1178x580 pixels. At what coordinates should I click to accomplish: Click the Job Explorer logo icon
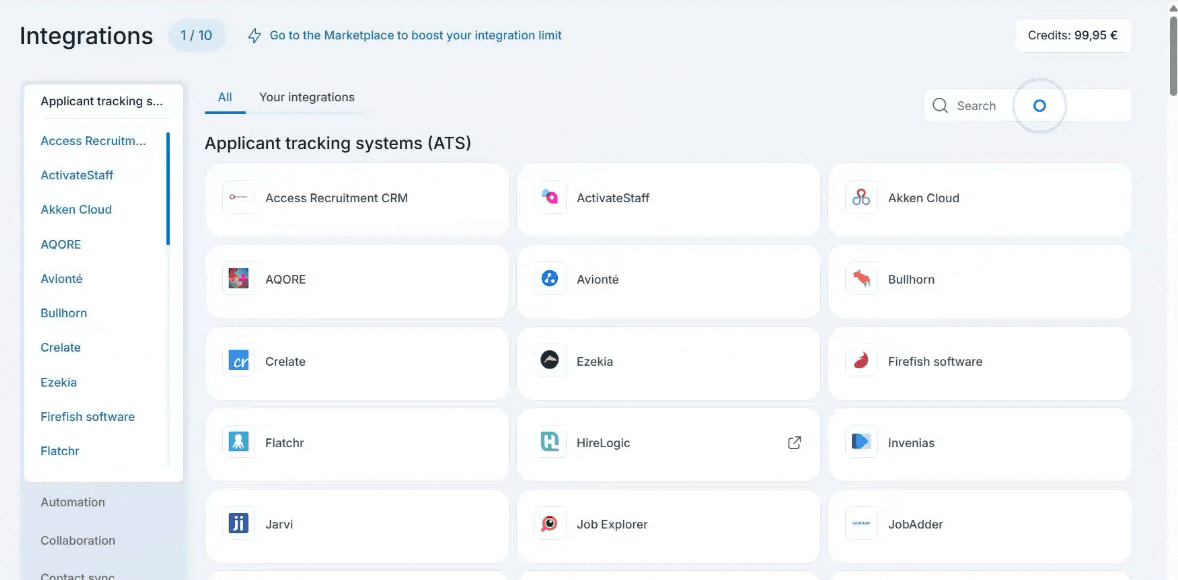[x=550, y=524]
